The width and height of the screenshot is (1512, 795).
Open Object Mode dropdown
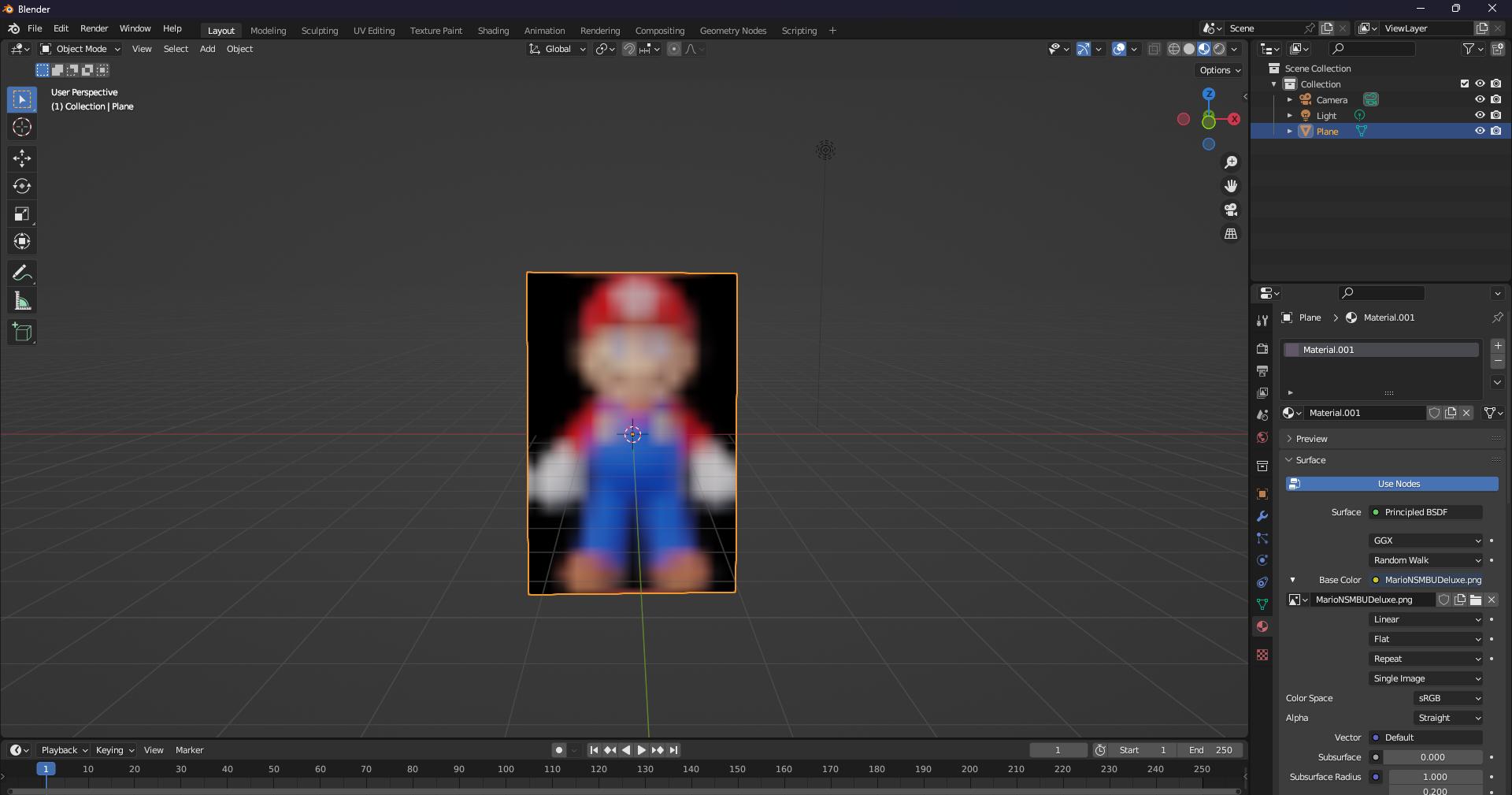click(x=80, y=49)
